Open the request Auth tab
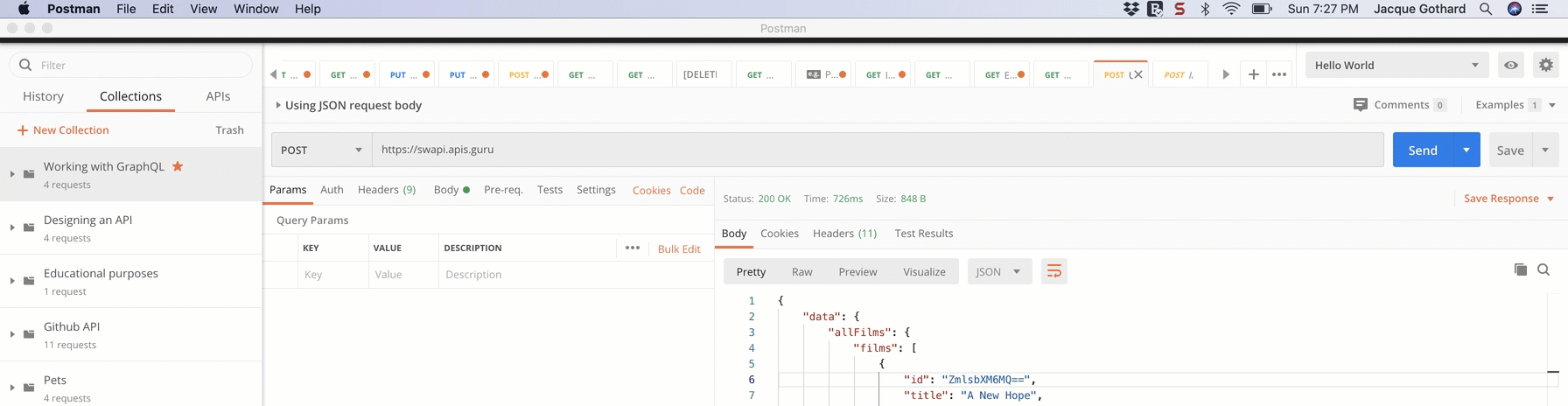 [x=332, y=189]
